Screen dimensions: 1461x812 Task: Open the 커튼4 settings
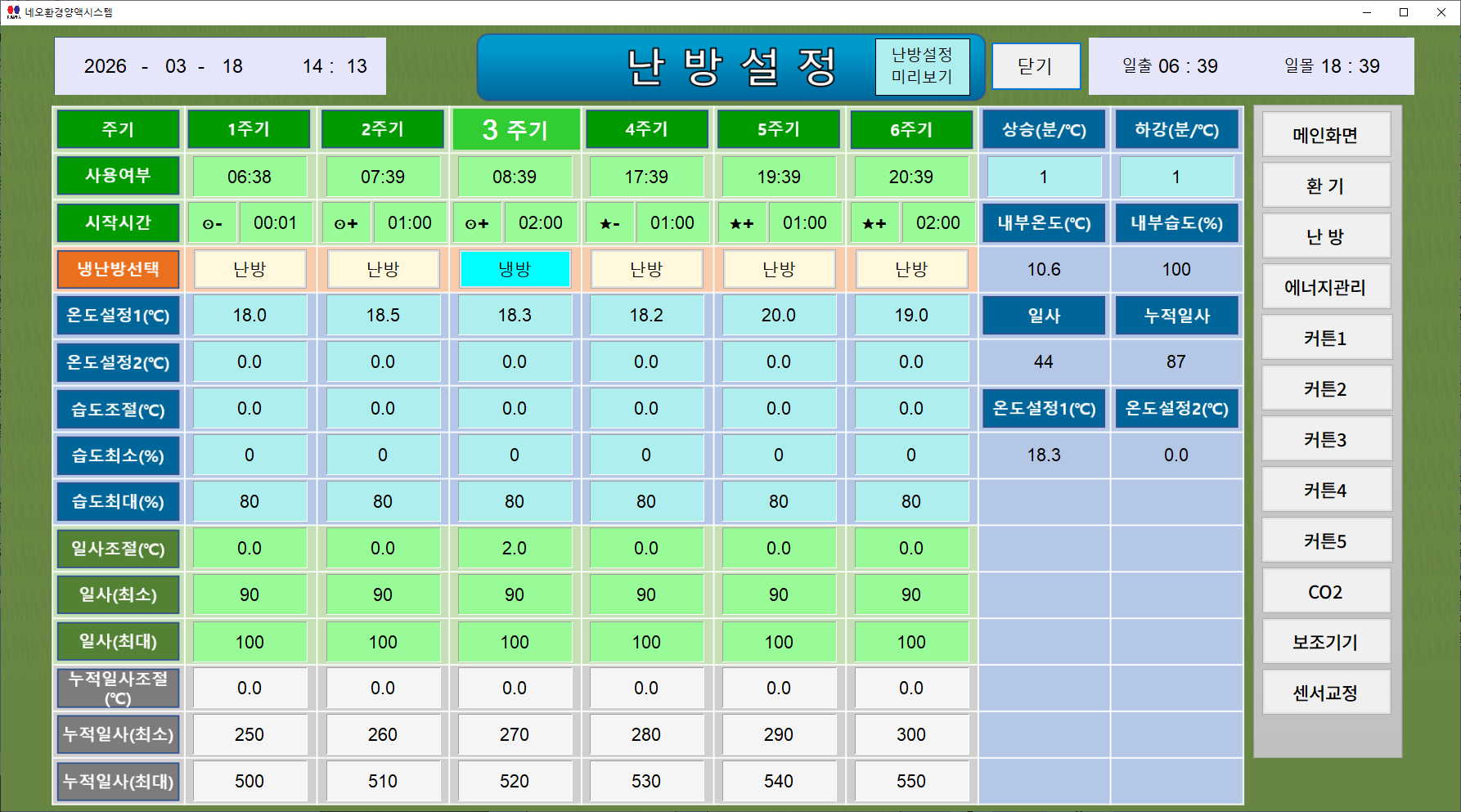coord(1326,490)
